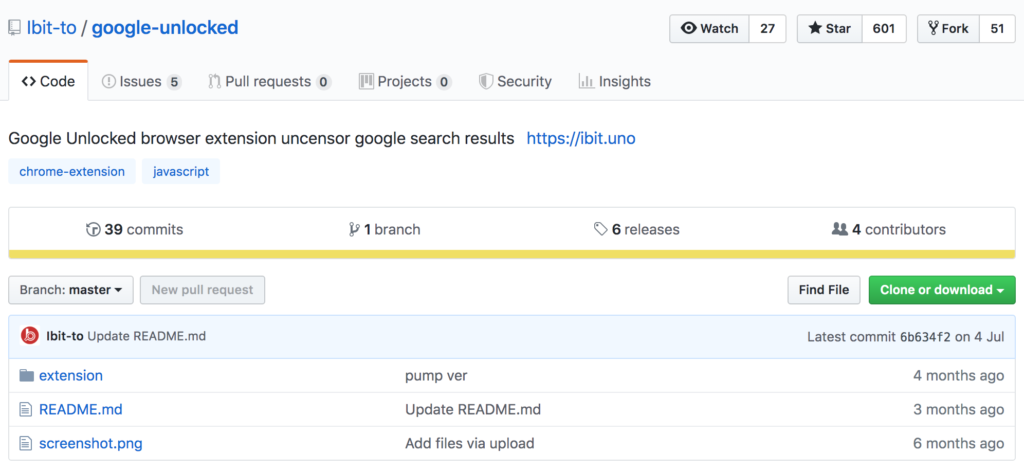Select the chrome-extension topic tag
This screenshot has width=1024, height=471.
[x=72, y=172]
